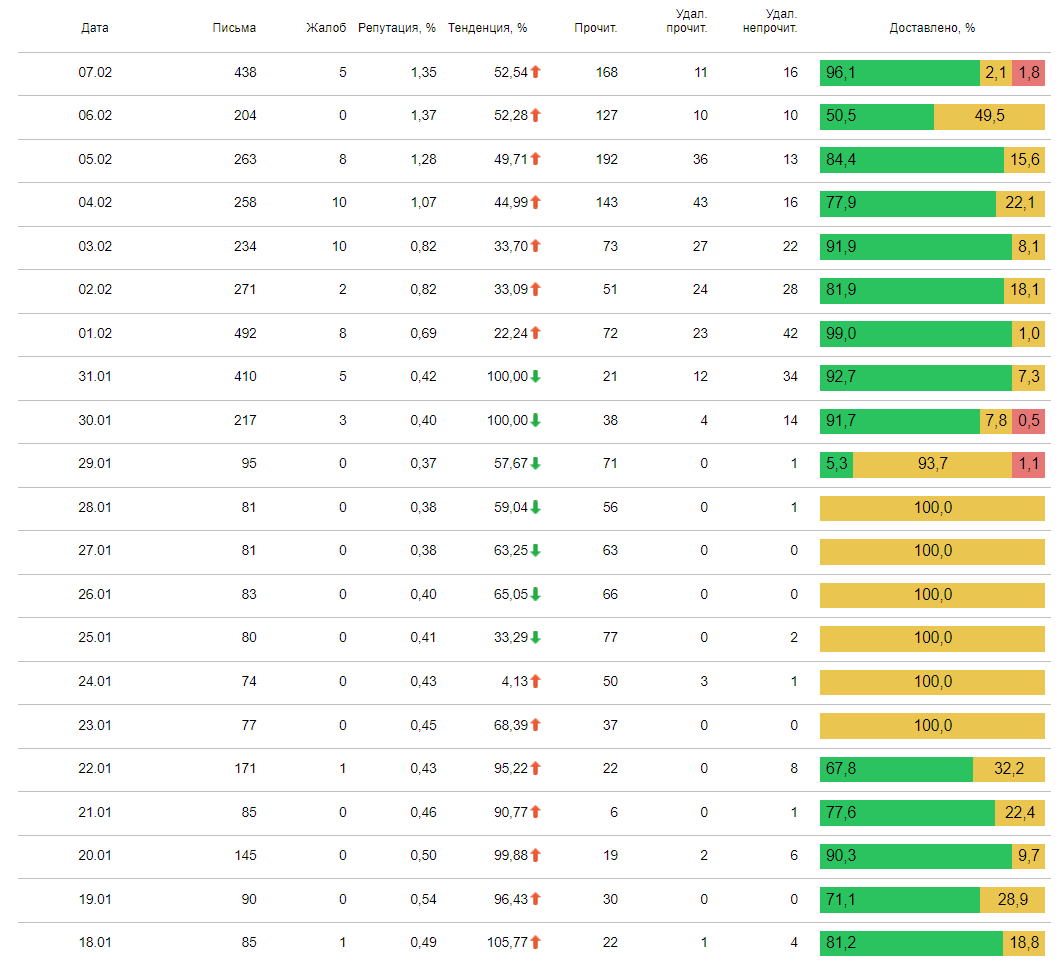Click the yellow 49,5 segment of the 06.02 bar
The width and height of the screenshot is (1061, 965).
pyautogui.click(x=989, y=116)
